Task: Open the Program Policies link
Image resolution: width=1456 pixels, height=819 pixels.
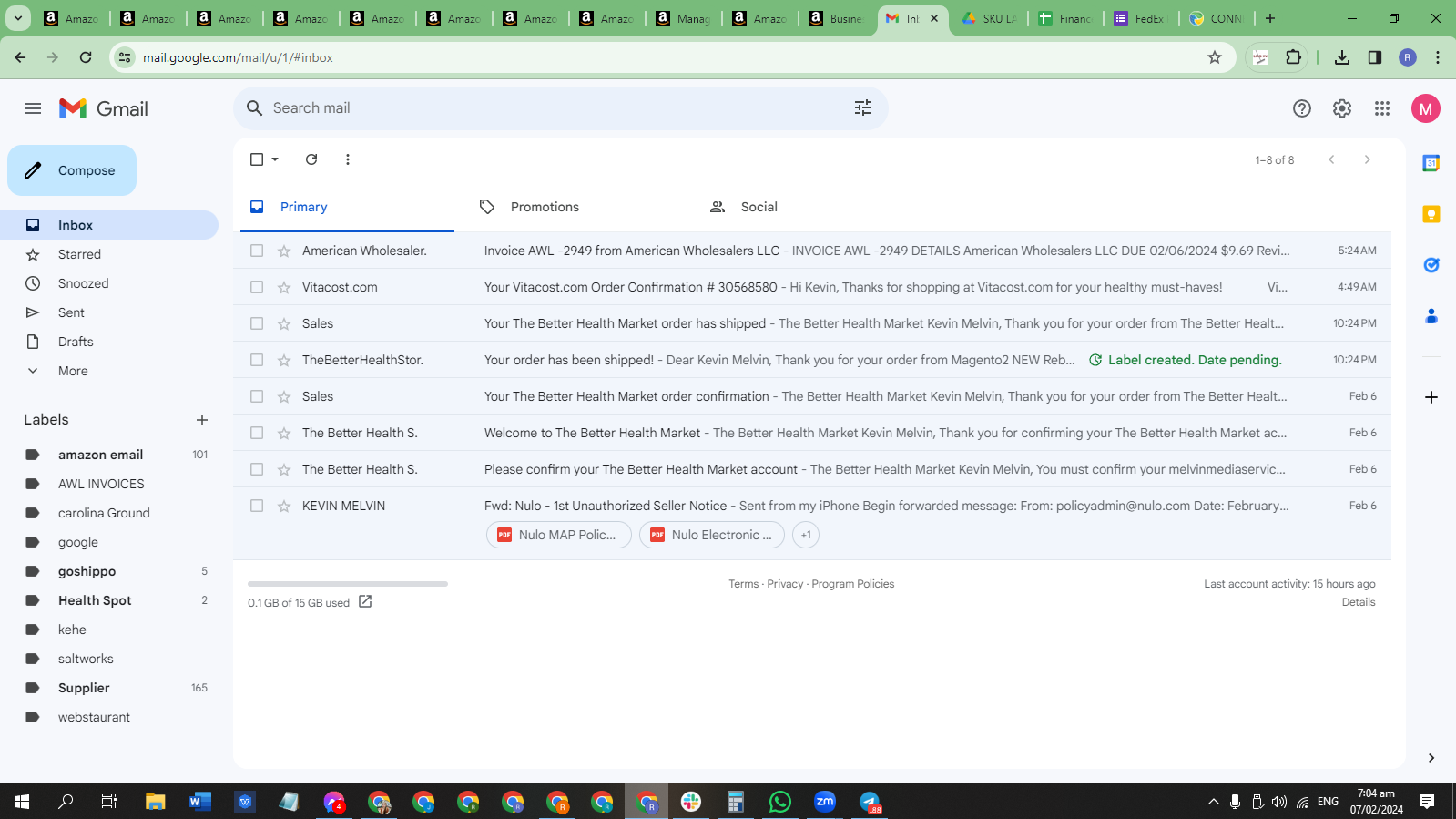Action: coord(852,584)
